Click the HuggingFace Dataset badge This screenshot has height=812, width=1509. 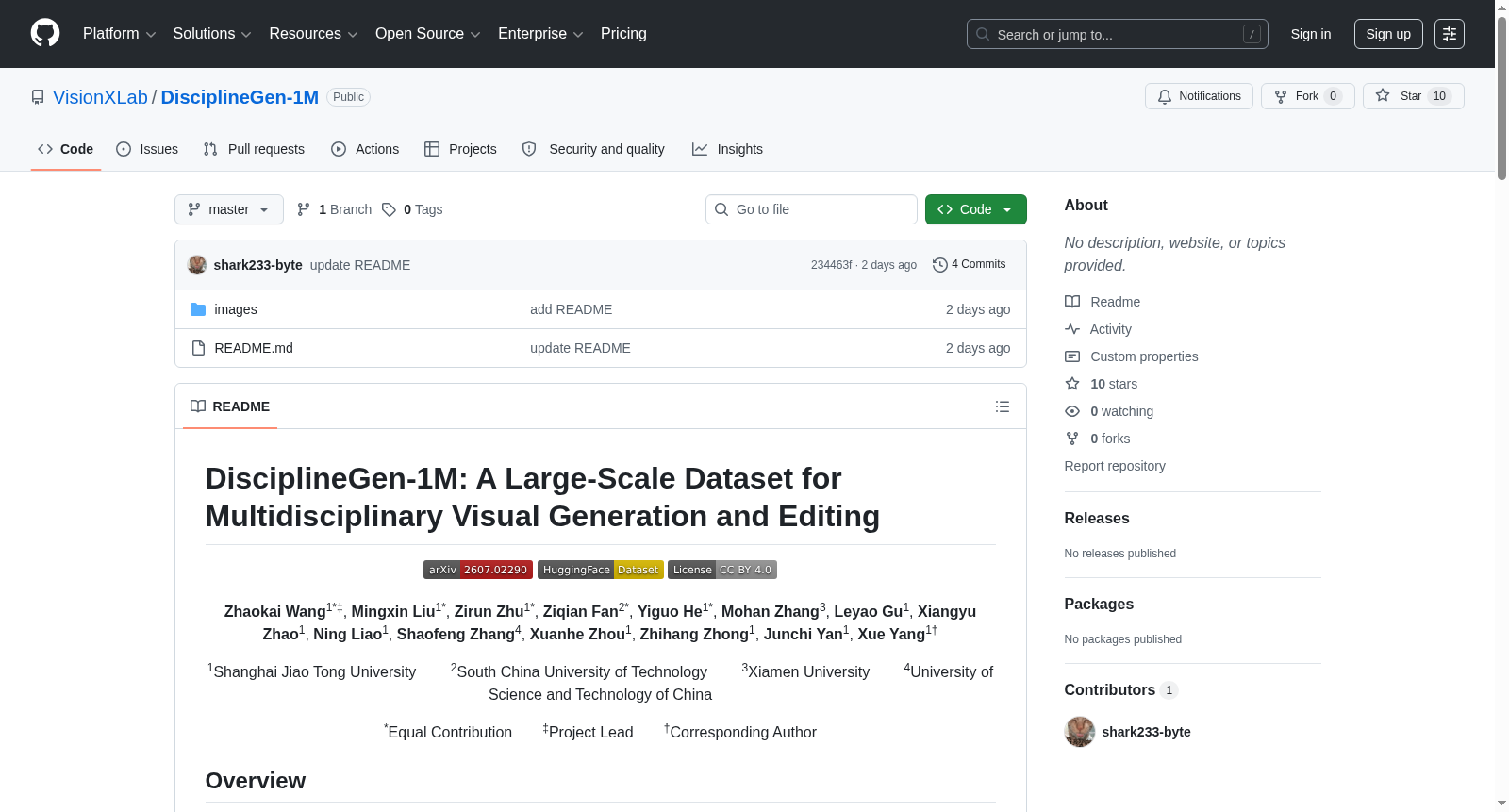point(601,570)
